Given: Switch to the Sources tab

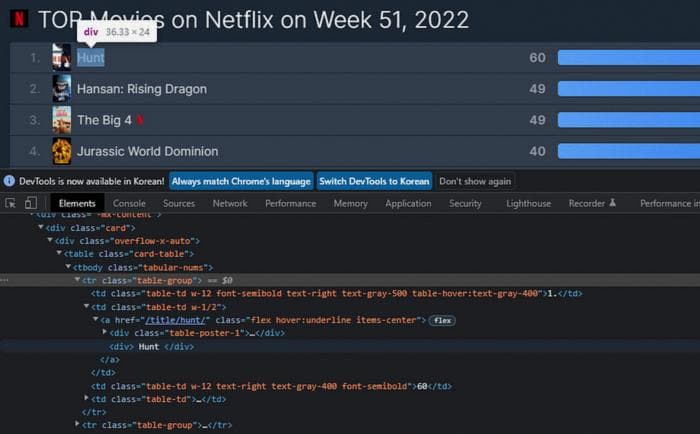Looking at the screenshot, I should click(x=179, y=204).
